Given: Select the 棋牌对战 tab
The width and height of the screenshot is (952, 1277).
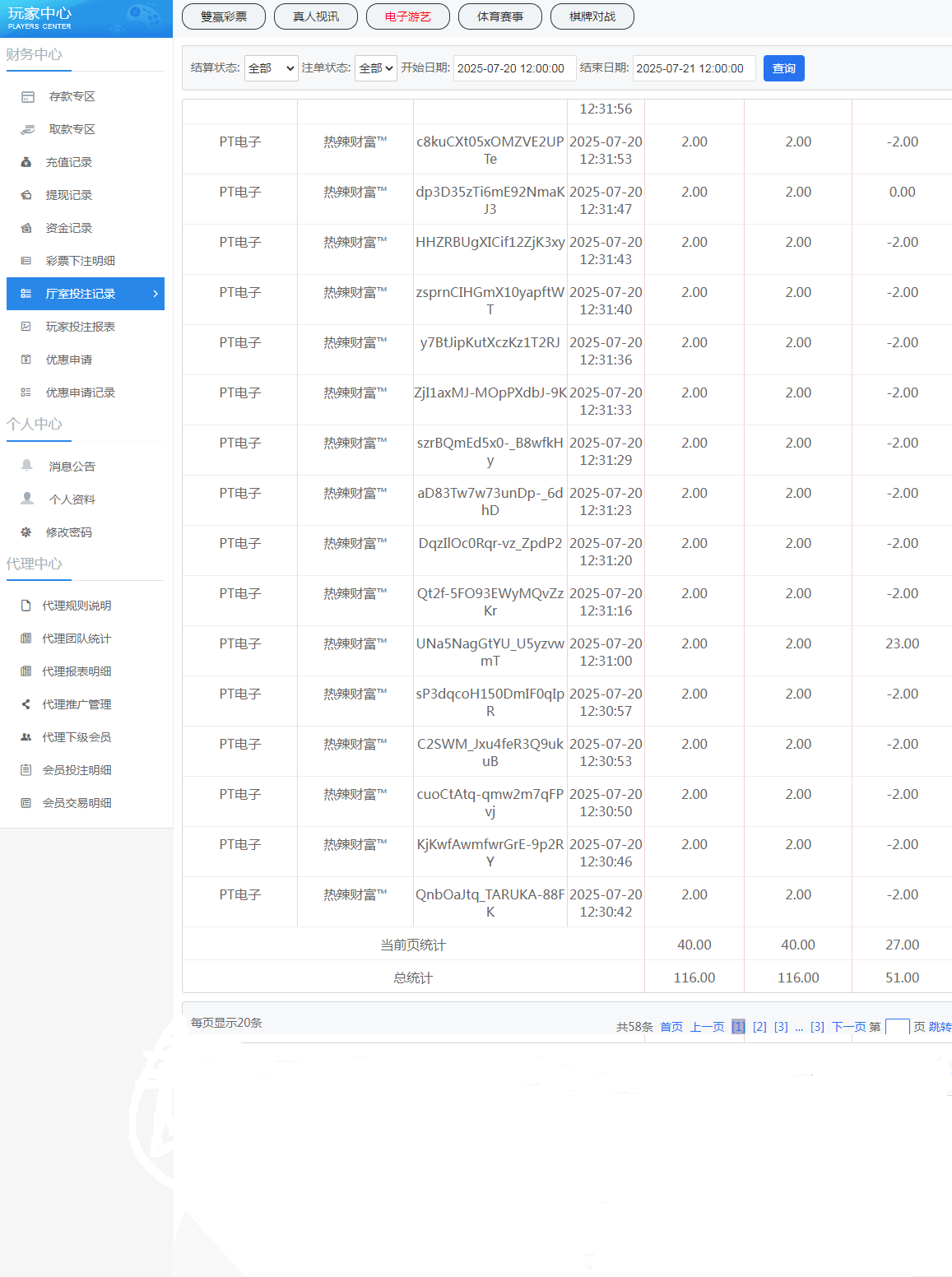Looking at the screenshot, I should point(592,16).
